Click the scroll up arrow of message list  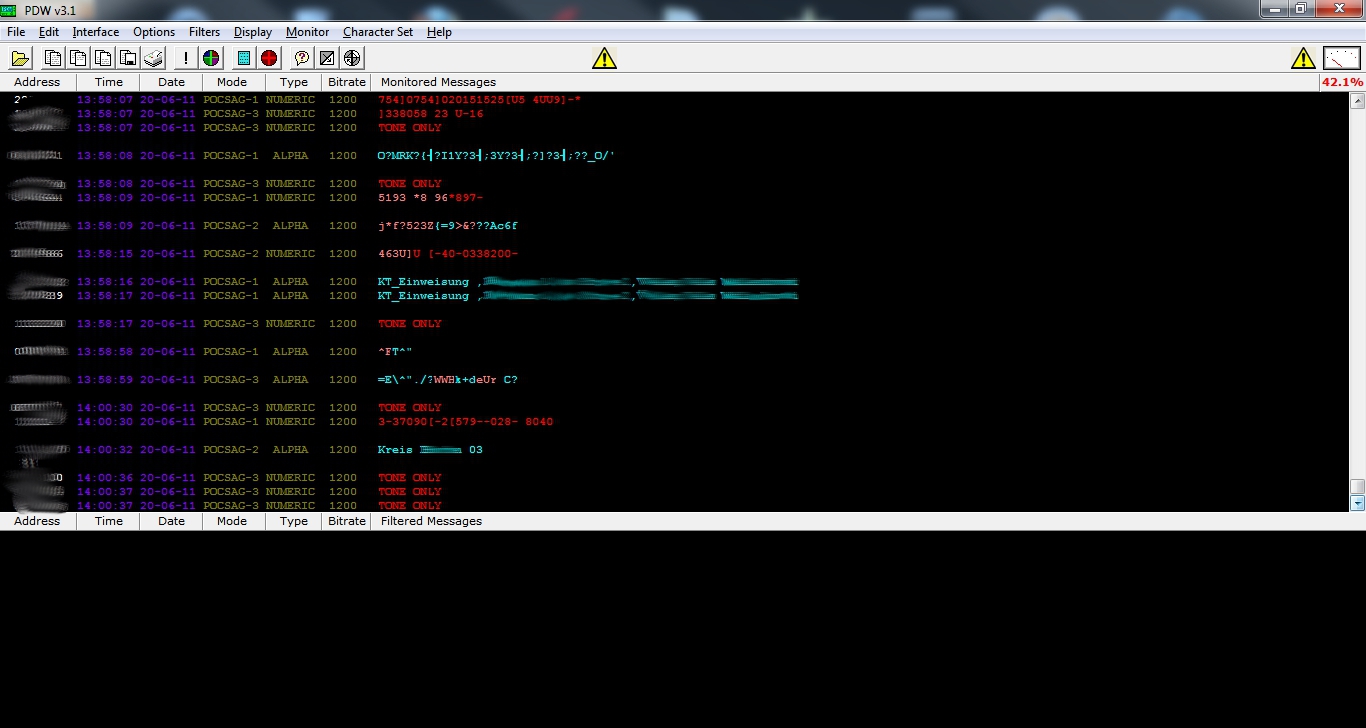(x=1357, y=101)
